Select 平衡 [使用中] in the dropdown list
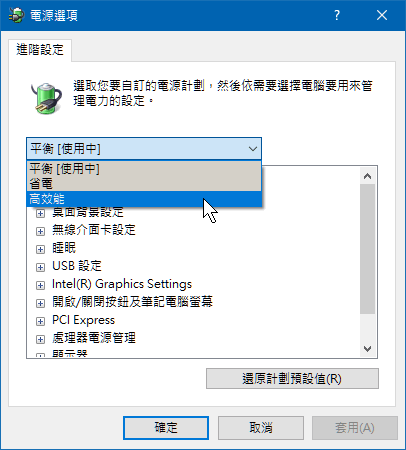Screen dimensions: 406x450 click(144, 169)
